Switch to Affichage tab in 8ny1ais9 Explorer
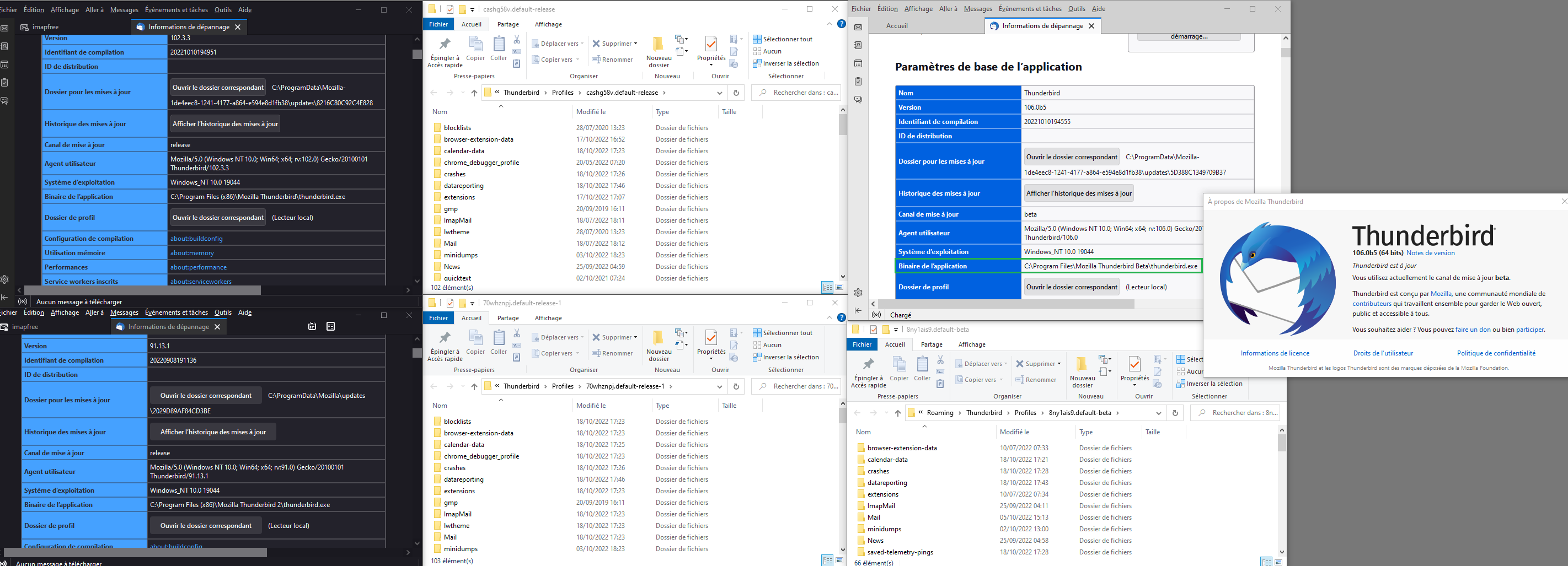The height and width of the screenshot is (566, 1568). pyautogui.click(x=971, y=344)
